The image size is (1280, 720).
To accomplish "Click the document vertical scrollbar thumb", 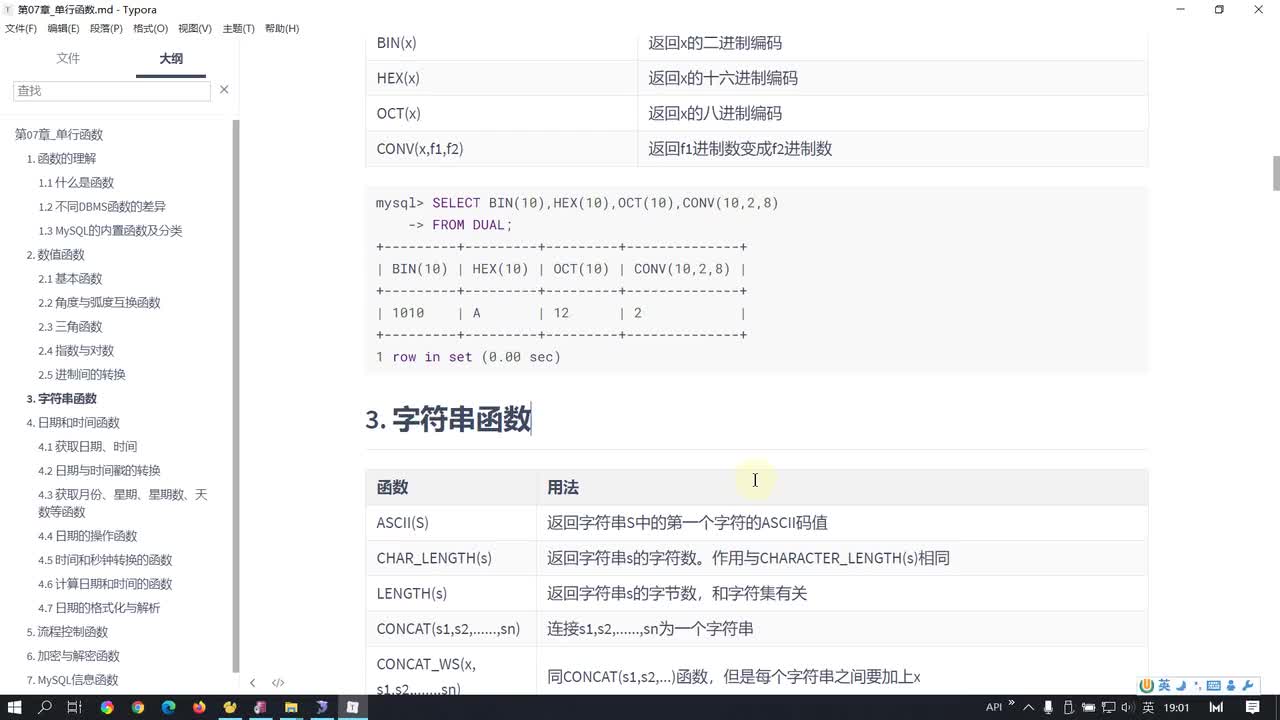I will point(1276,173).
